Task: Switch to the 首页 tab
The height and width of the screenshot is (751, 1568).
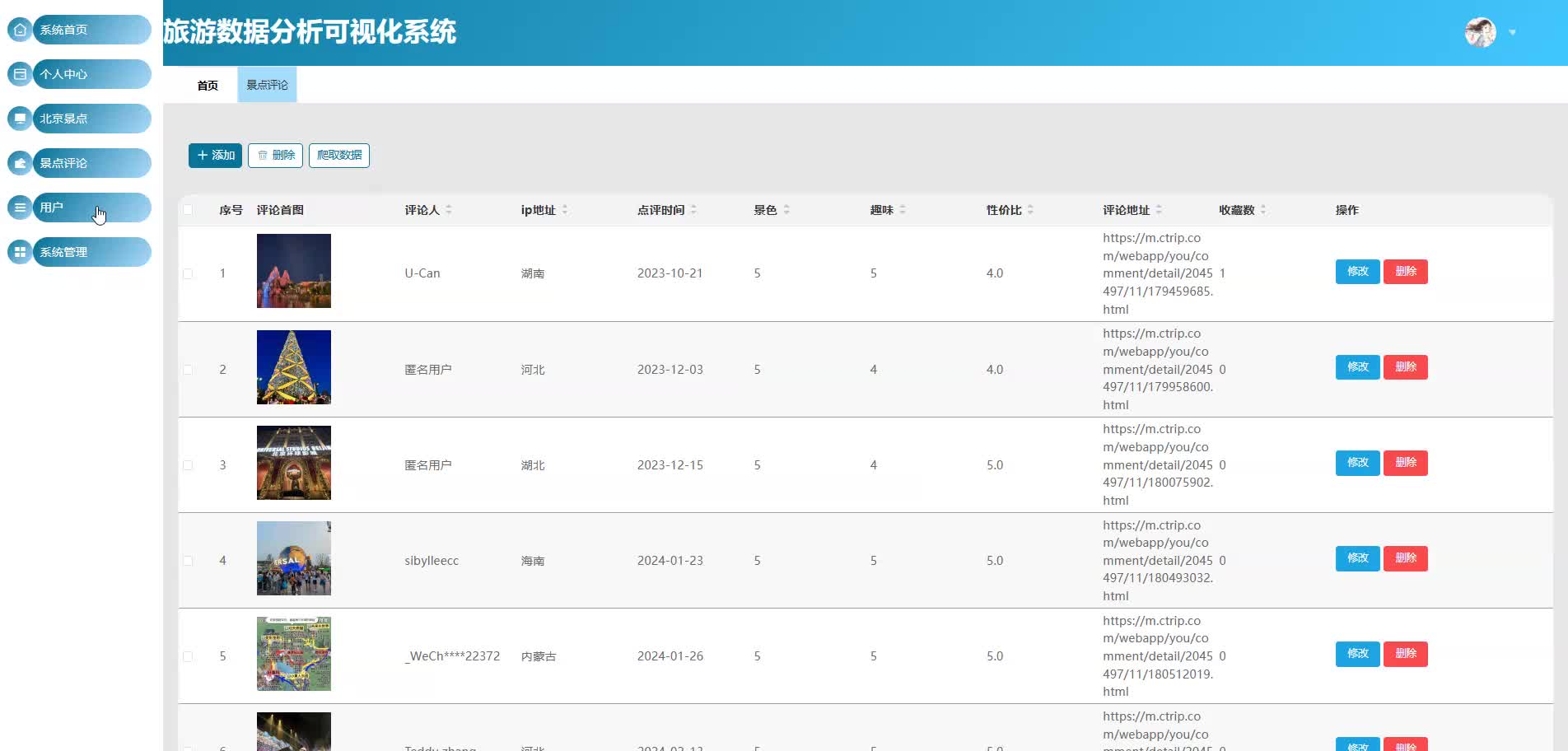Action: point(208,86)
